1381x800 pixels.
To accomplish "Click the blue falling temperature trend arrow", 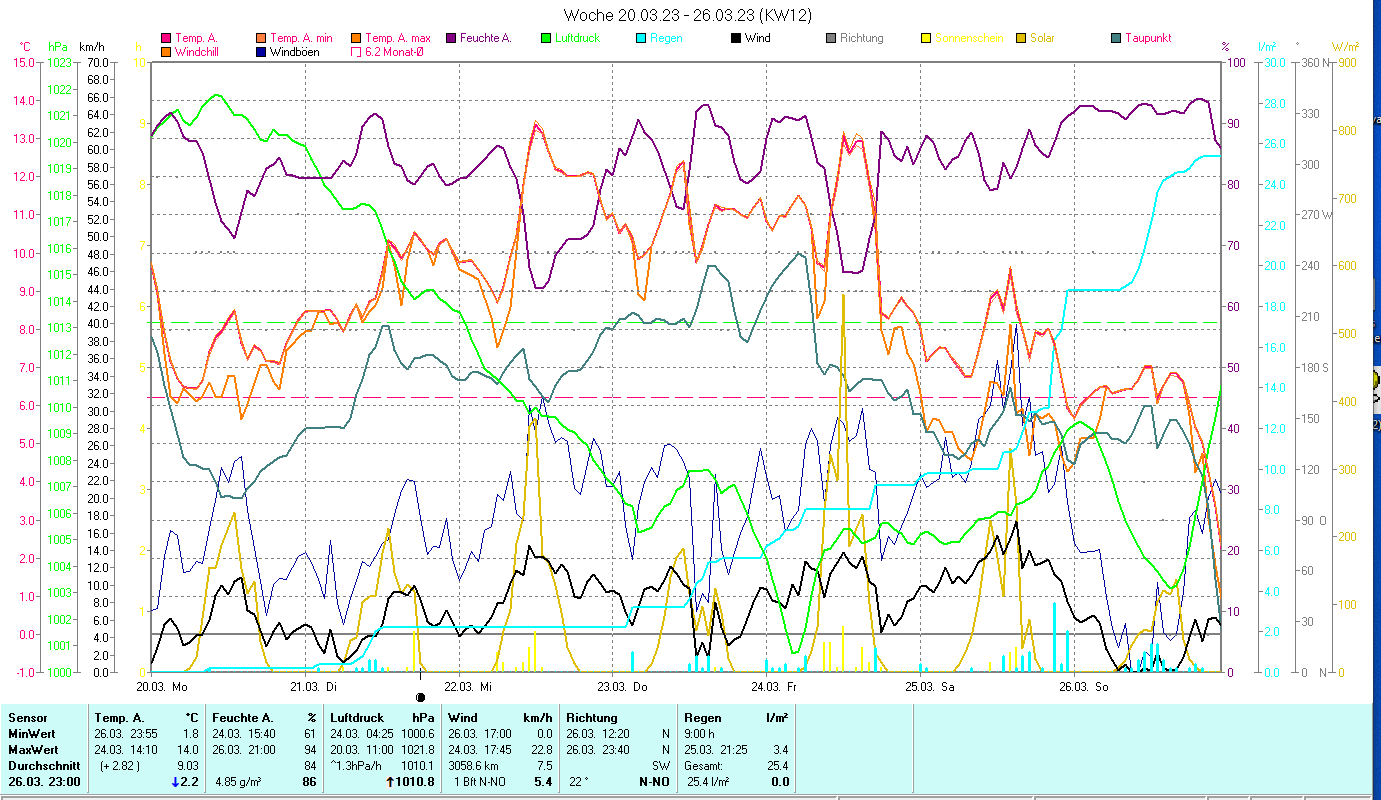I will coord(176,781).
